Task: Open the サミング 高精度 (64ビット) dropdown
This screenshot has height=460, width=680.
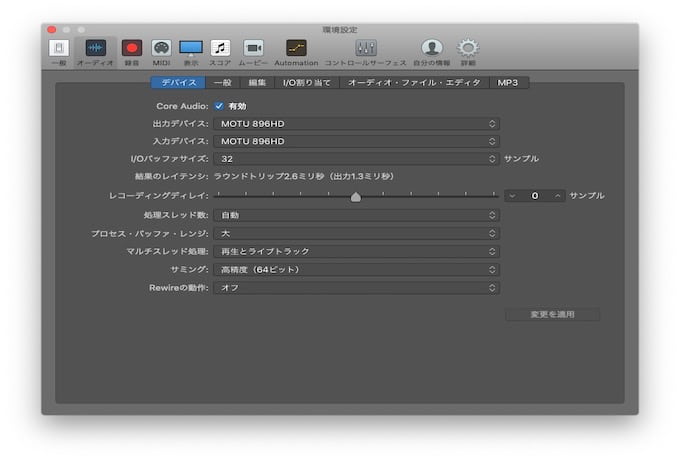Action: coord(356,270)
